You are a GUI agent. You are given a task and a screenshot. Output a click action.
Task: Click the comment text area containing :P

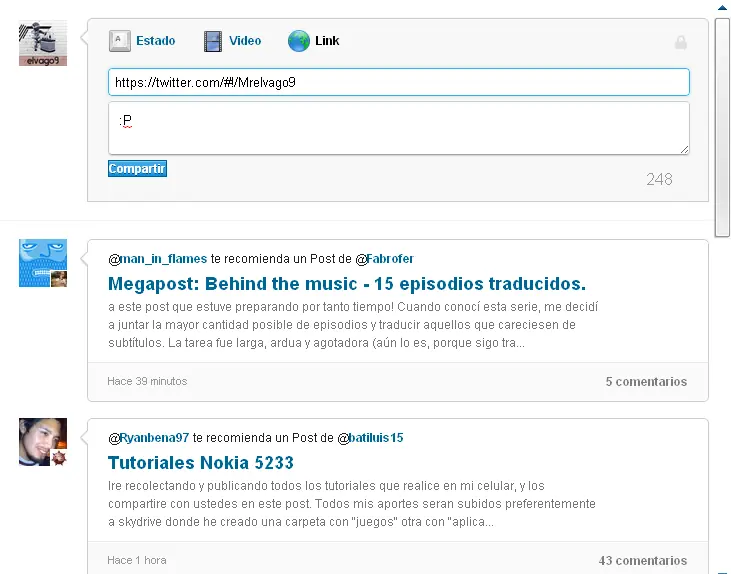(x=399, y=128)
